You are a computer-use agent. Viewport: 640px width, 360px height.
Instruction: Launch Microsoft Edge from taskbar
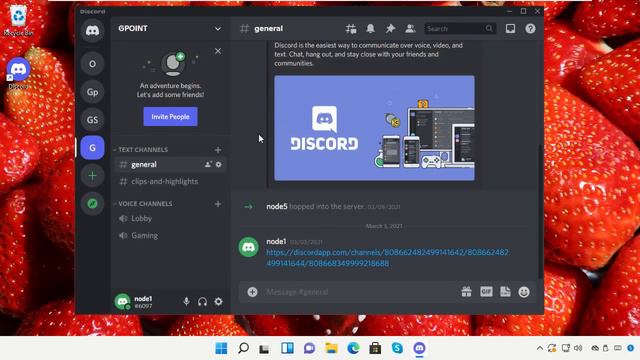[353, 348]
